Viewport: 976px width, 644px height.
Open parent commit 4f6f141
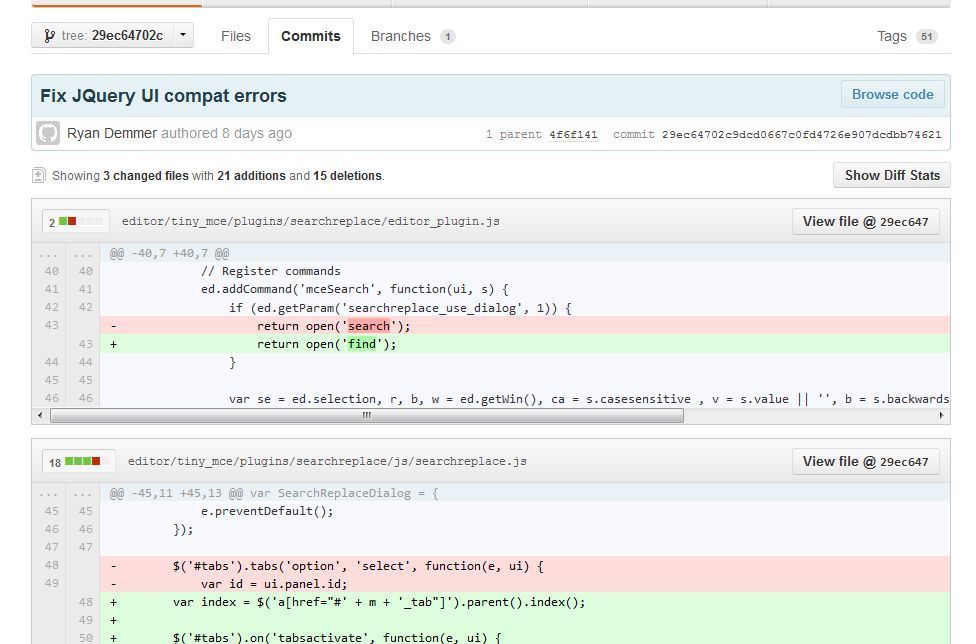[573, 134]
